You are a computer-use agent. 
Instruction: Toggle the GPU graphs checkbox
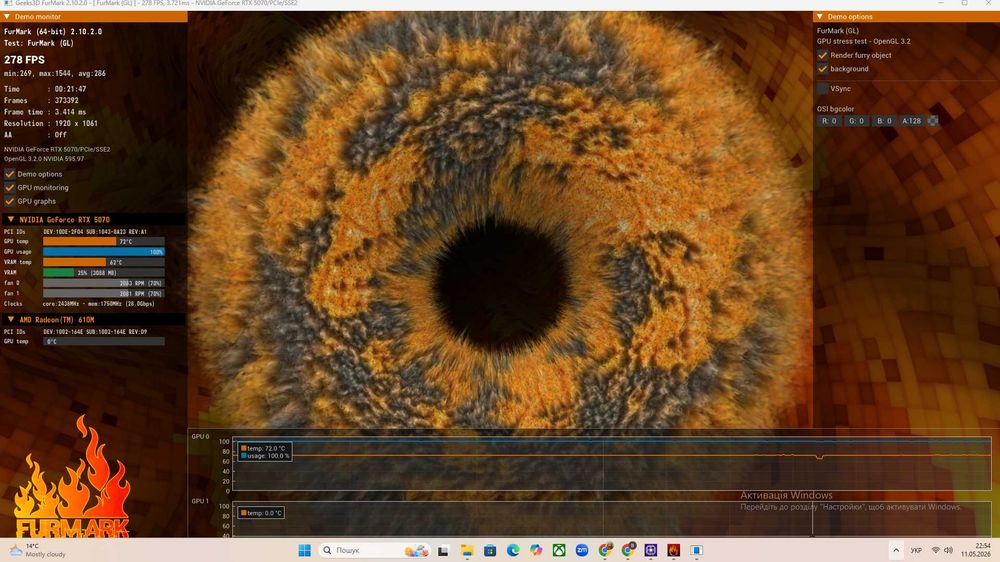point(10,201)
